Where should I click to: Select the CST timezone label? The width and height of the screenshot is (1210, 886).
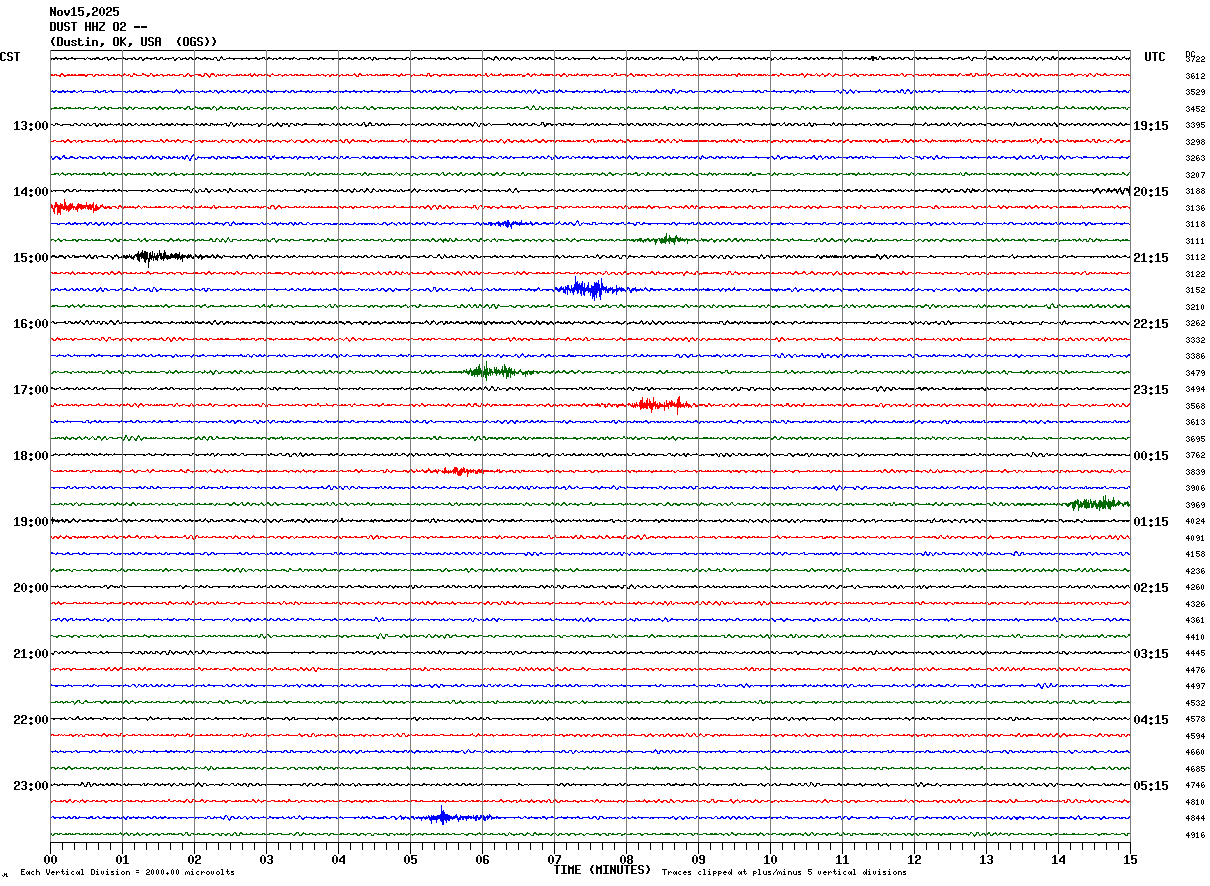[x=10, y=57]
